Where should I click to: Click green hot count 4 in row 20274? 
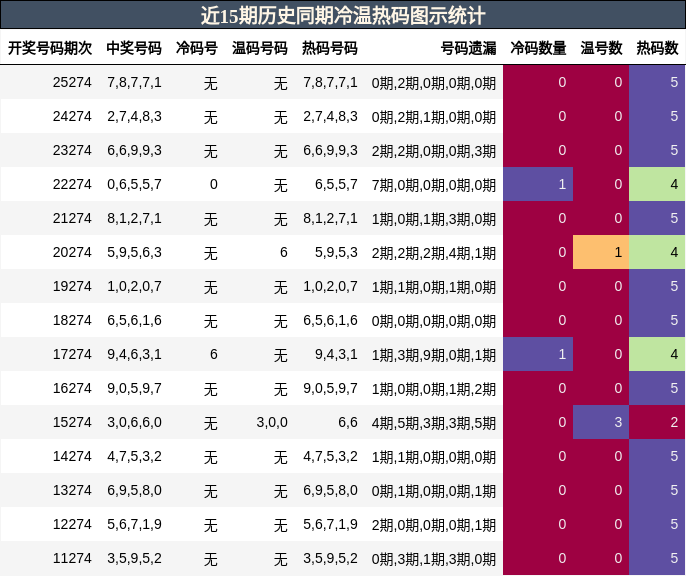coord(657,252)
